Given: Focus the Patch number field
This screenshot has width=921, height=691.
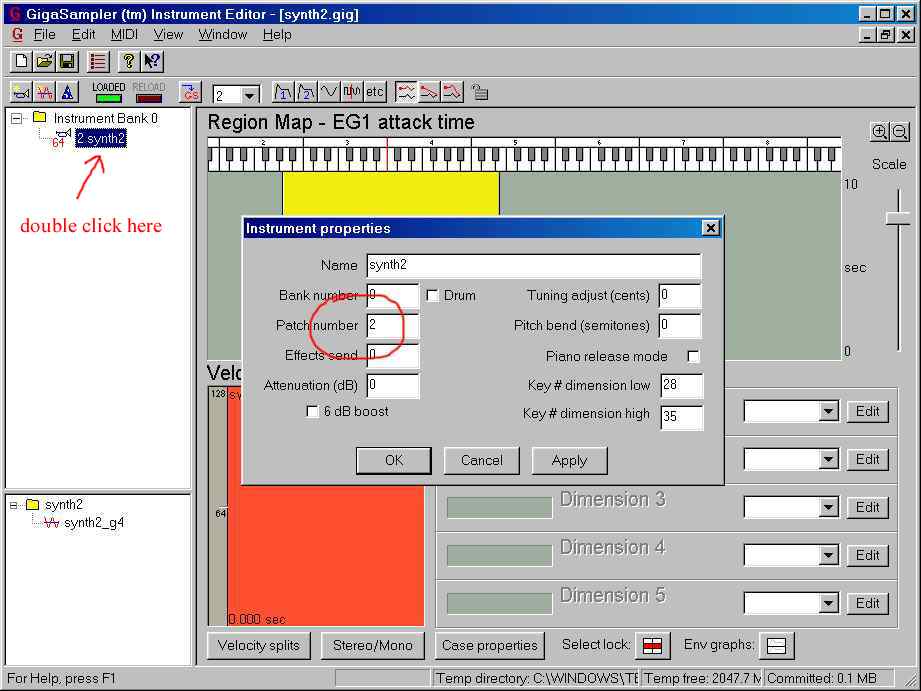Looking at the screenshot, I should click(393, 326).
